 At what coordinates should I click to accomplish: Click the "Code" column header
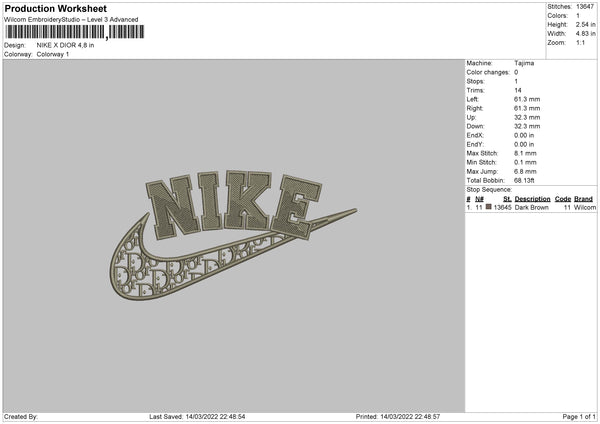(562, 199)
